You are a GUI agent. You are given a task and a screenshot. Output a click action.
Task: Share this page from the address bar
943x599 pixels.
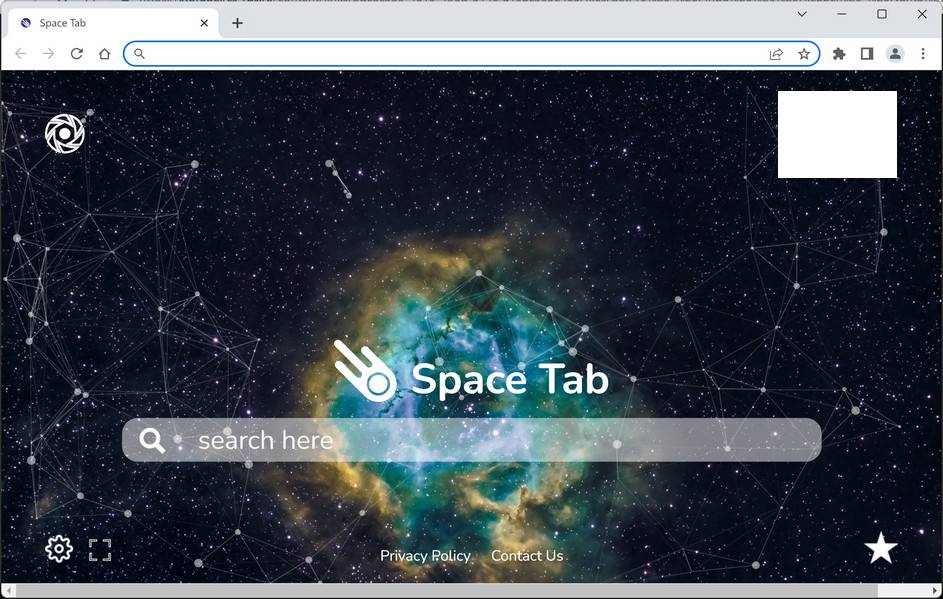click(776, 54)
